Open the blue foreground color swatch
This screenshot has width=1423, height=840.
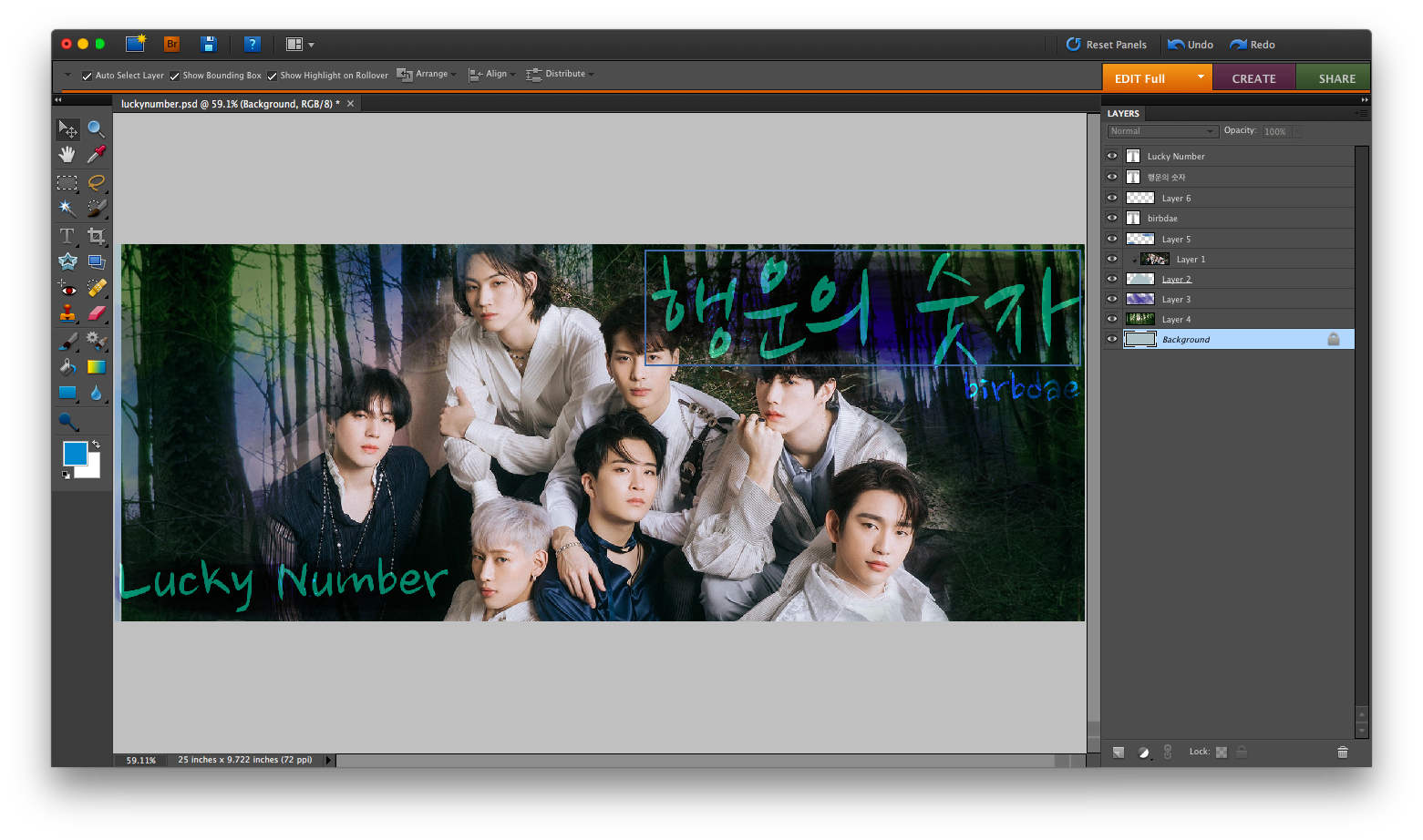(75, 453)
